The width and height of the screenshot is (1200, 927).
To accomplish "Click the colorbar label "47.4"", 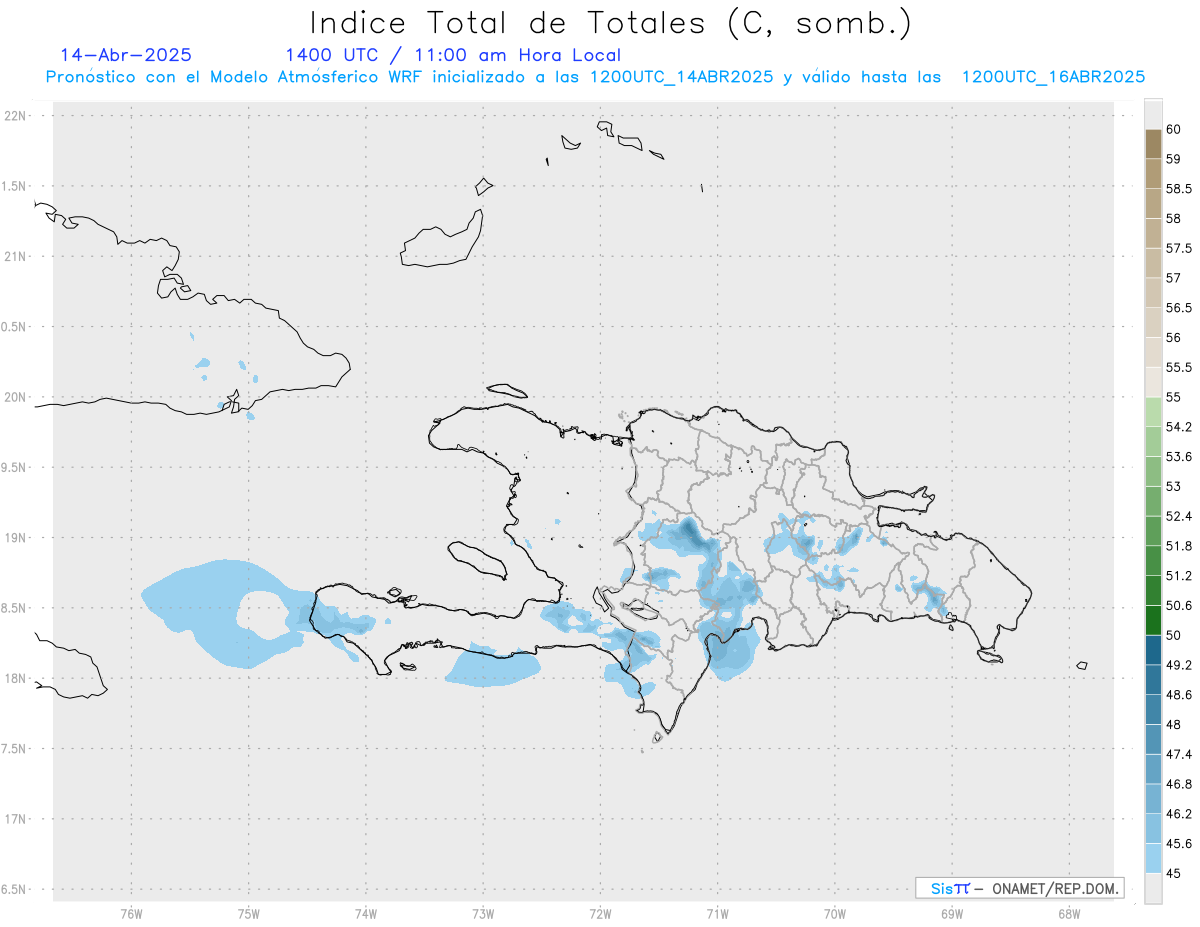I will (x=1178, y=754).
